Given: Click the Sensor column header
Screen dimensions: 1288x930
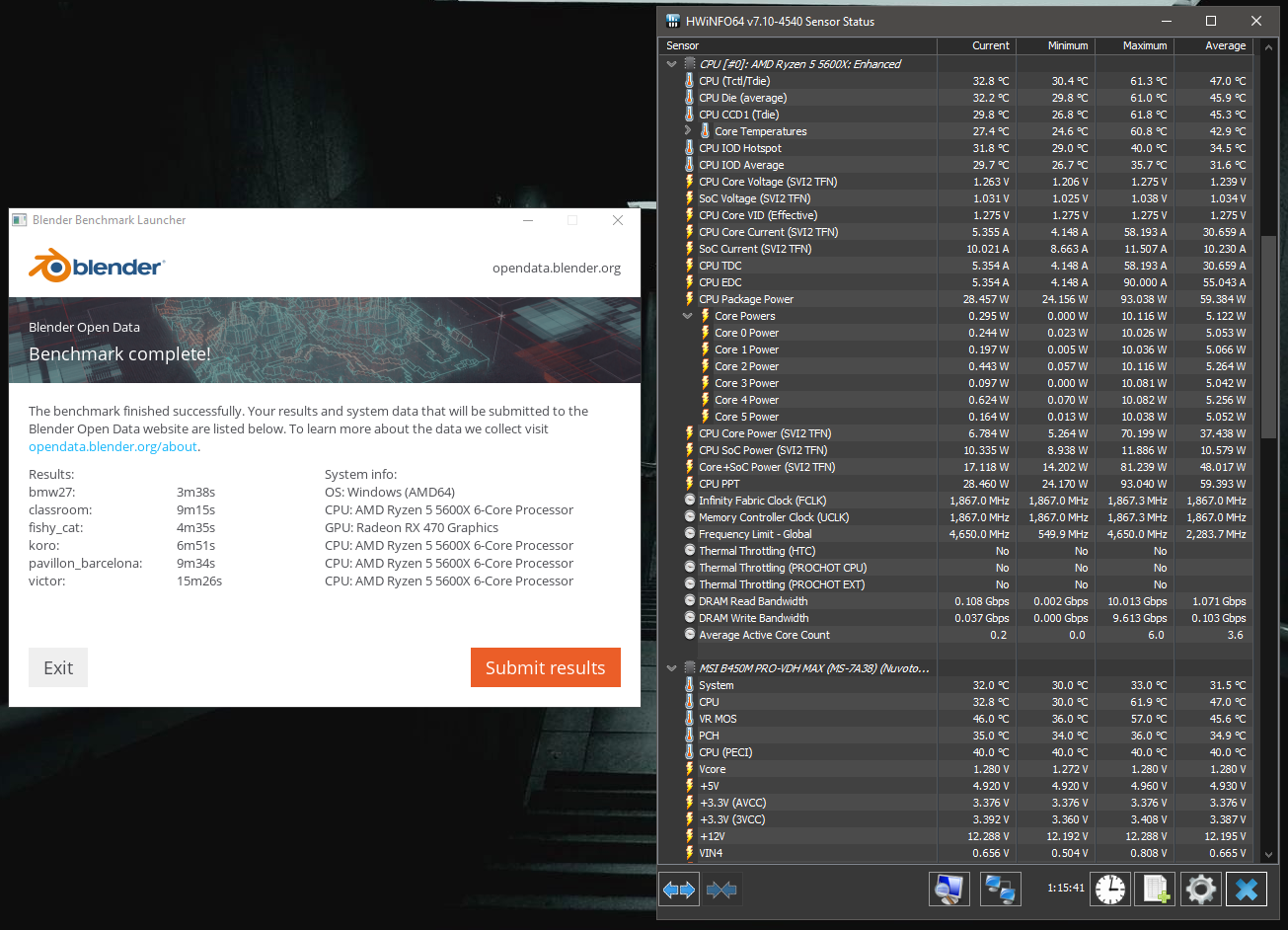Looking at the screenshot, I should pyautogui.click(x=797, y=45).
